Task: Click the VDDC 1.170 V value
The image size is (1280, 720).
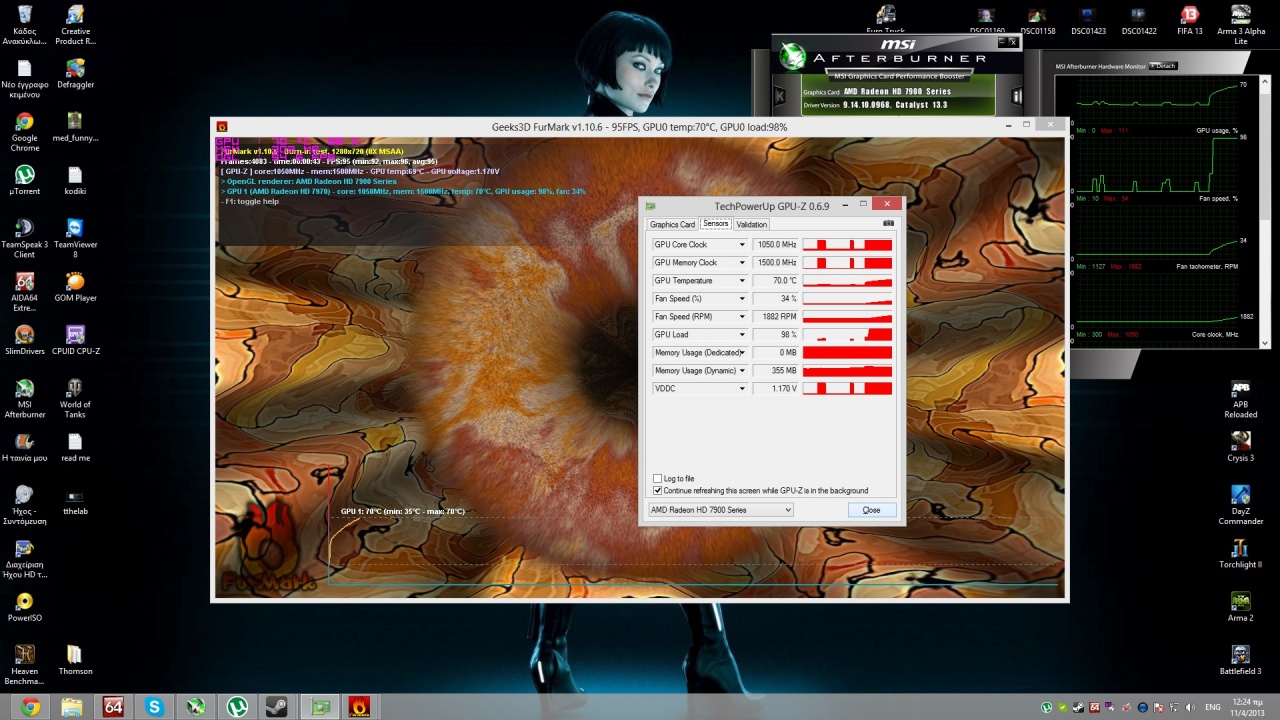Action: 775,389
